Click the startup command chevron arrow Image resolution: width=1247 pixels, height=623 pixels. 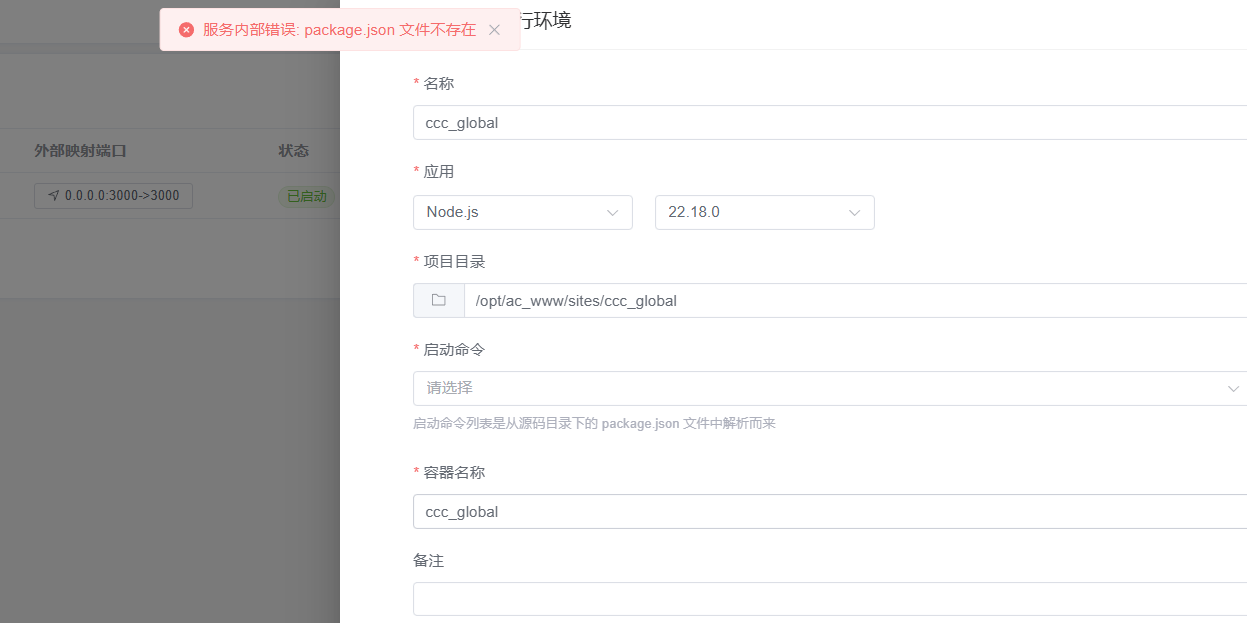click(1234, 388)
